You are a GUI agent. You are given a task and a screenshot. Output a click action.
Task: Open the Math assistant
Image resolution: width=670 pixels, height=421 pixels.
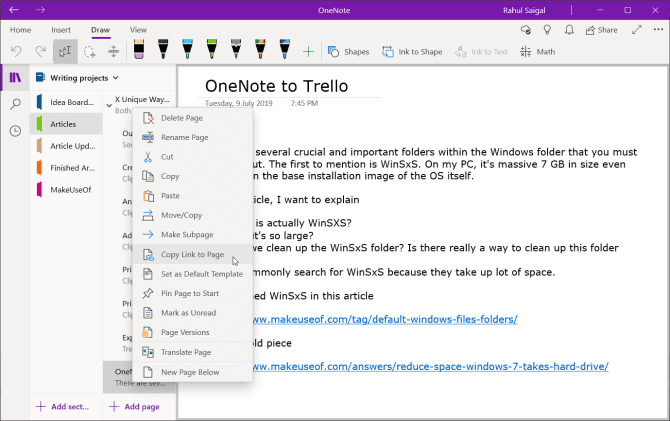[x=538, y=52]
